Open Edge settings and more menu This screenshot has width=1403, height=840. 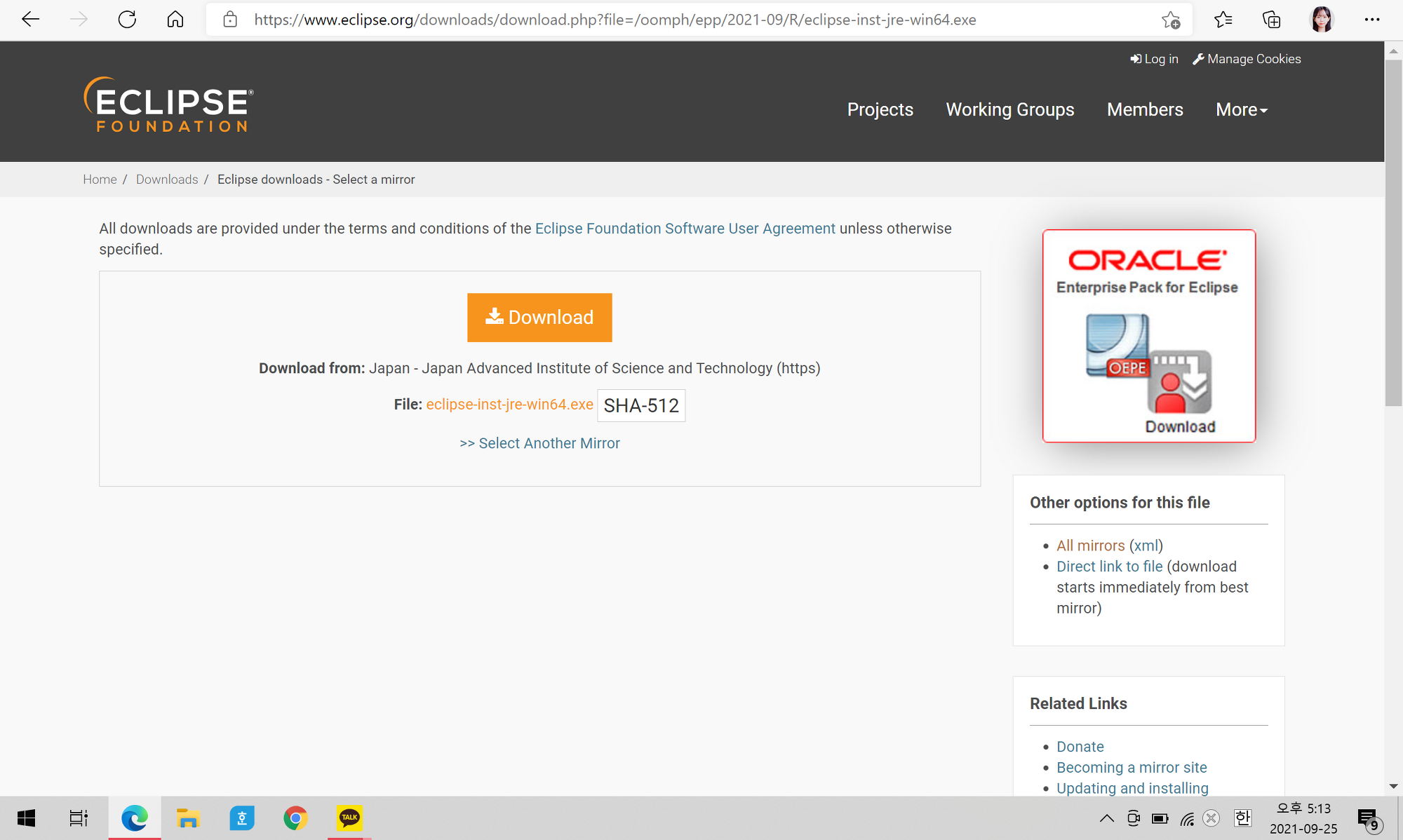point(1372,20)
